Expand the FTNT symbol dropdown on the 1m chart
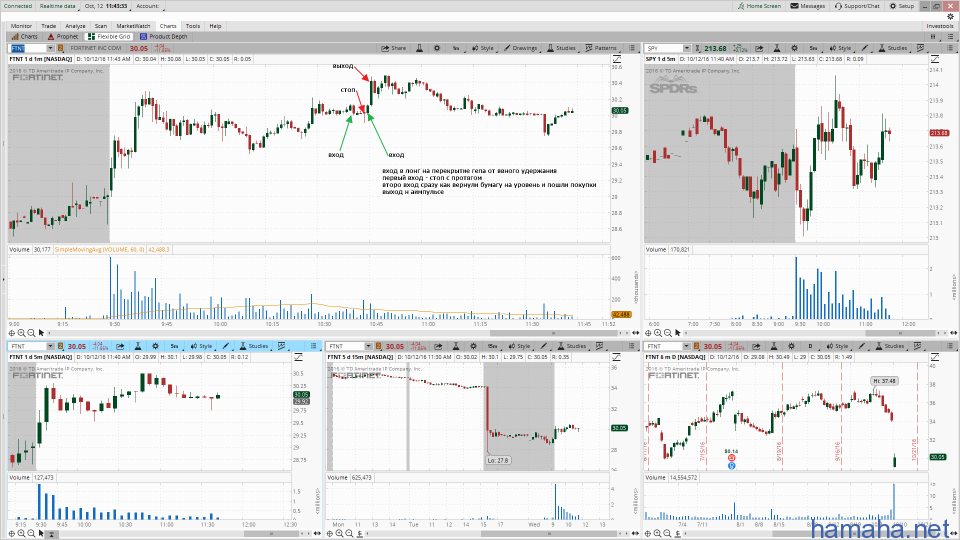The height and width of the screenshot is (540, 960). [x=50, y=48]
